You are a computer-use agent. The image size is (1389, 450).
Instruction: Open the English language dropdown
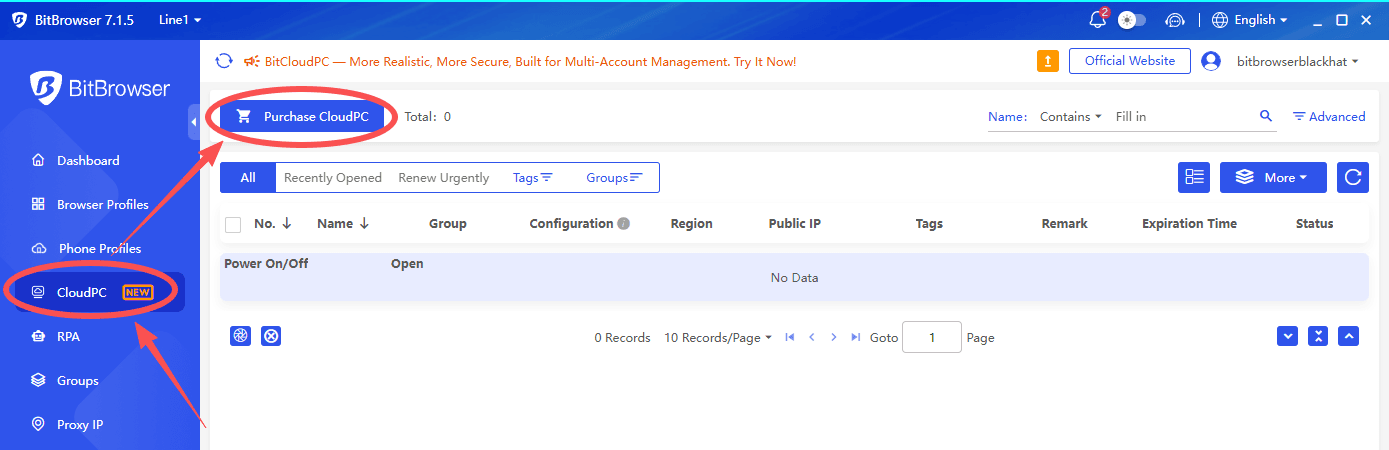(x=1260, y=20)
